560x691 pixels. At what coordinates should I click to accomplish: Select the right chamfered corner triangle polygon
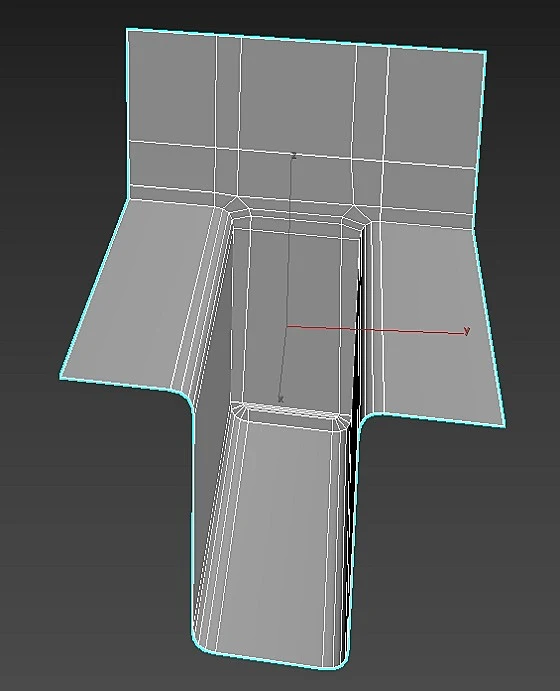[356, 213]
